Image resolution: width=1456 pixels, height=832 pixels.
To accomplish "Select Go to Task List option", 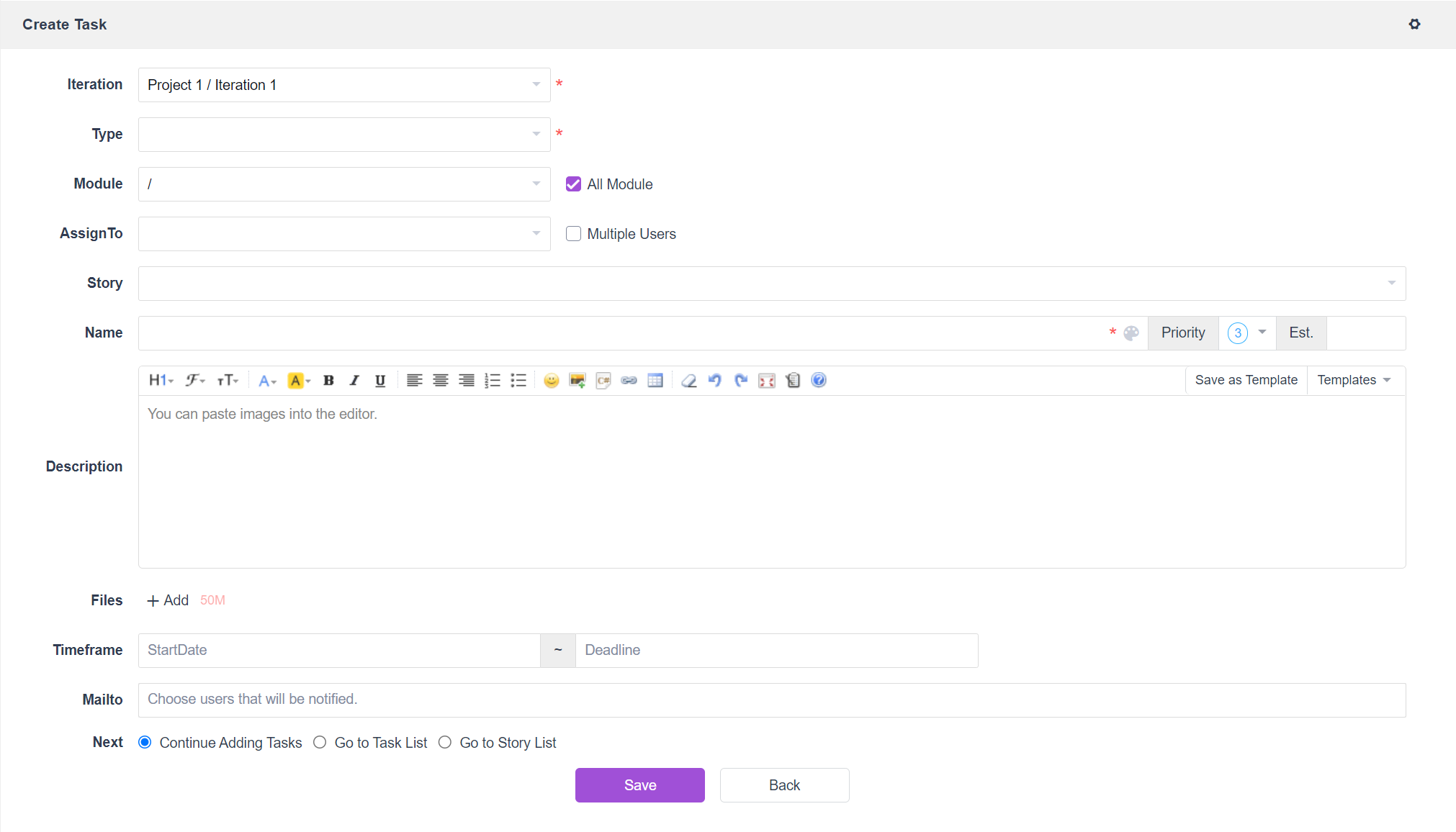I will 320,743.
